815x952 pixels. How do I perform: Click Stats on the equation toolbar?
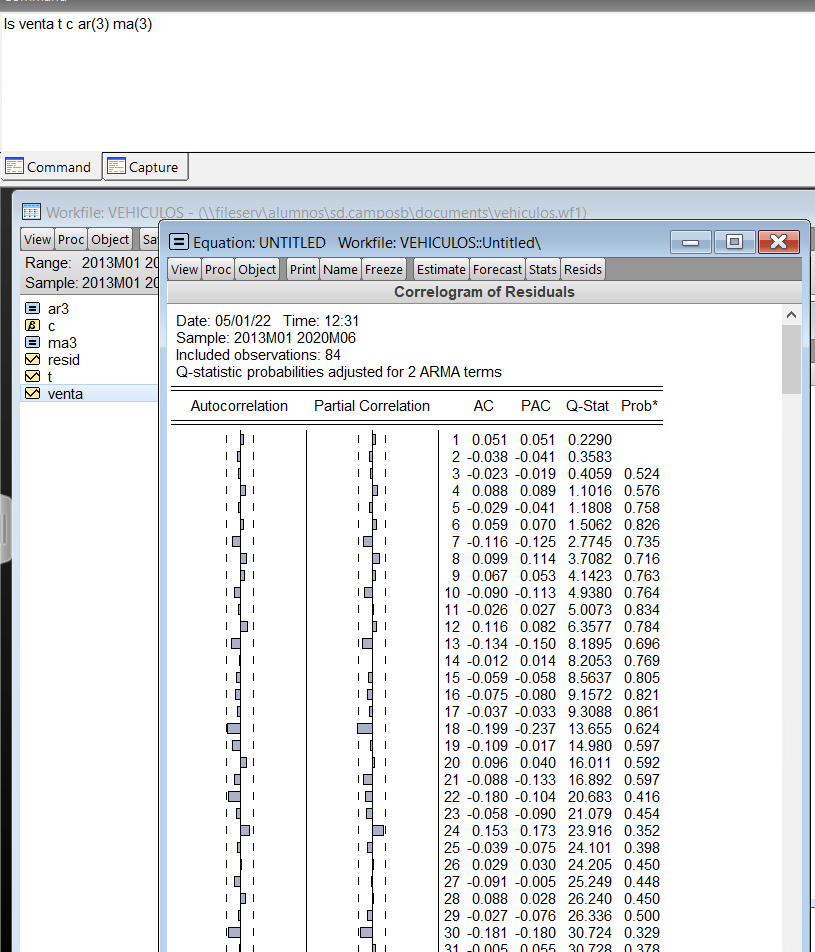[542, 268]
